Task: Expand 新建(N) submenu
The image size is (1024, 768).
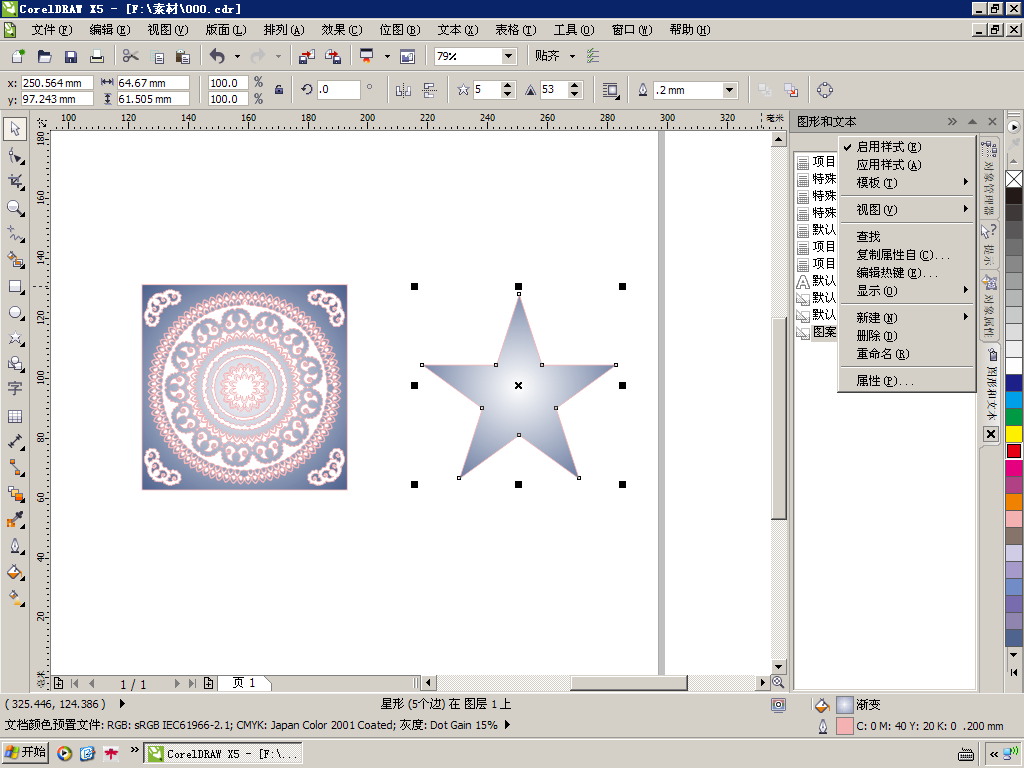Action: 907,317
